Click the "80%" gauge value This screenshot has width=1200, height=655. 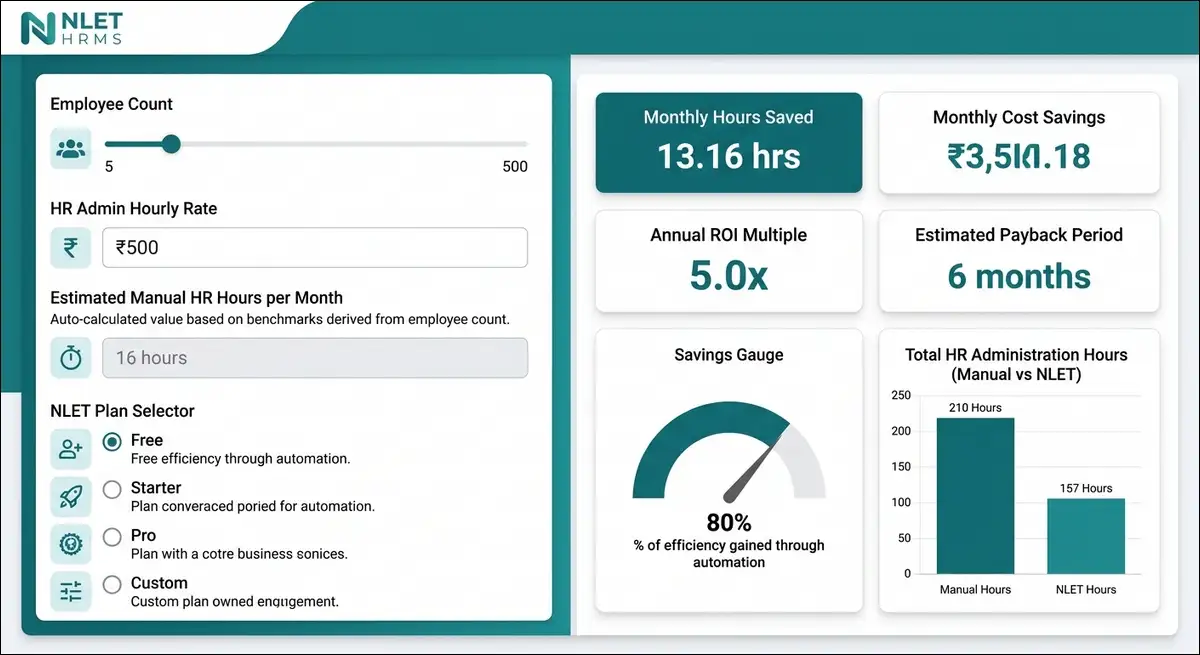click(x=729, y=523)
